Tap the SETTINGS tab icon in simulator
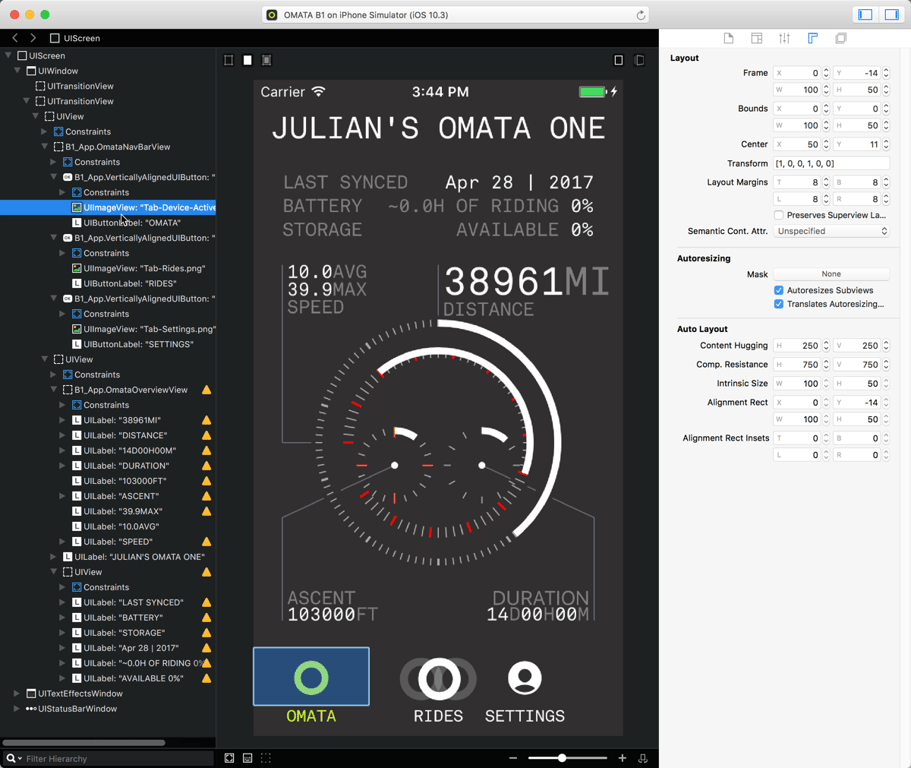Viewport: 911px width, 768px height. [525, 678]
